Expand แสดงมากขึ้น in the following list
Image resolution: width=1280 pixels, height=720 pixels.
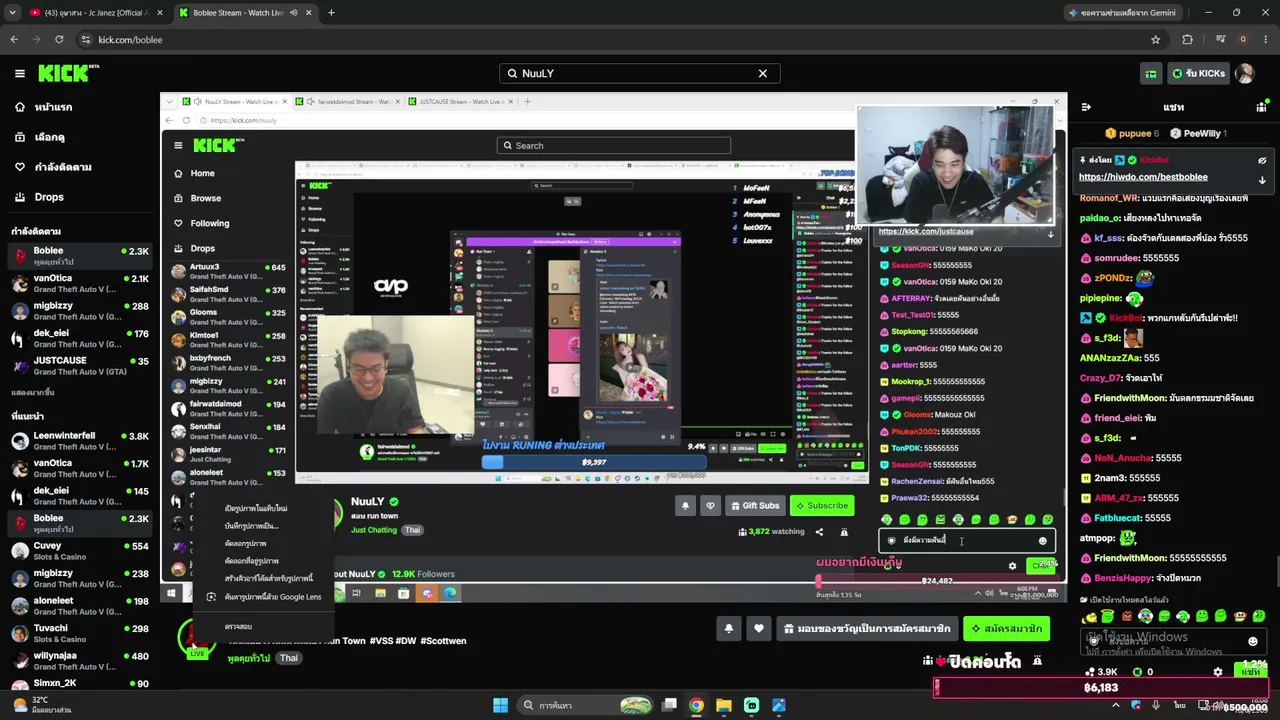pyautogui.click(x=33, y=393)
